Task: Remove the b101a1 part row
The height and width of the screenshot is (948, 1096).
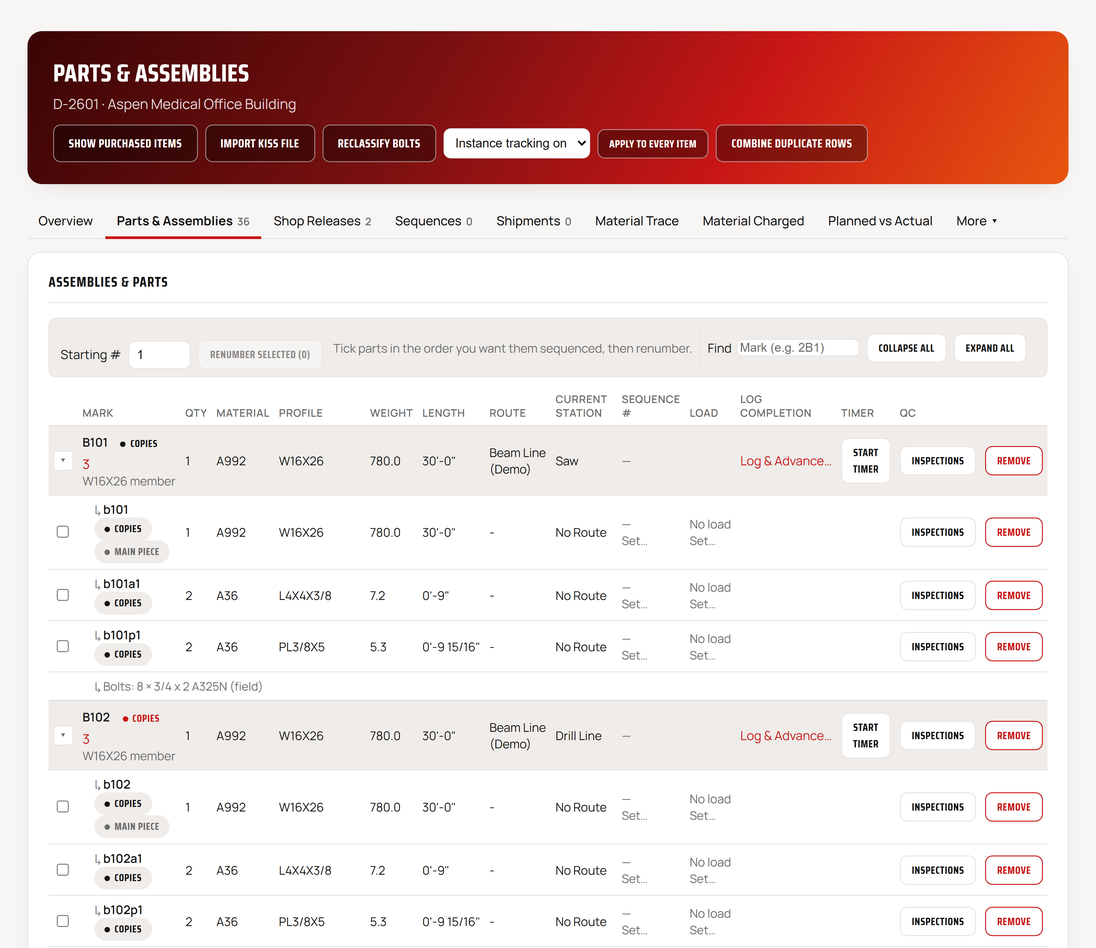Action: click(x=1014, y=596)
